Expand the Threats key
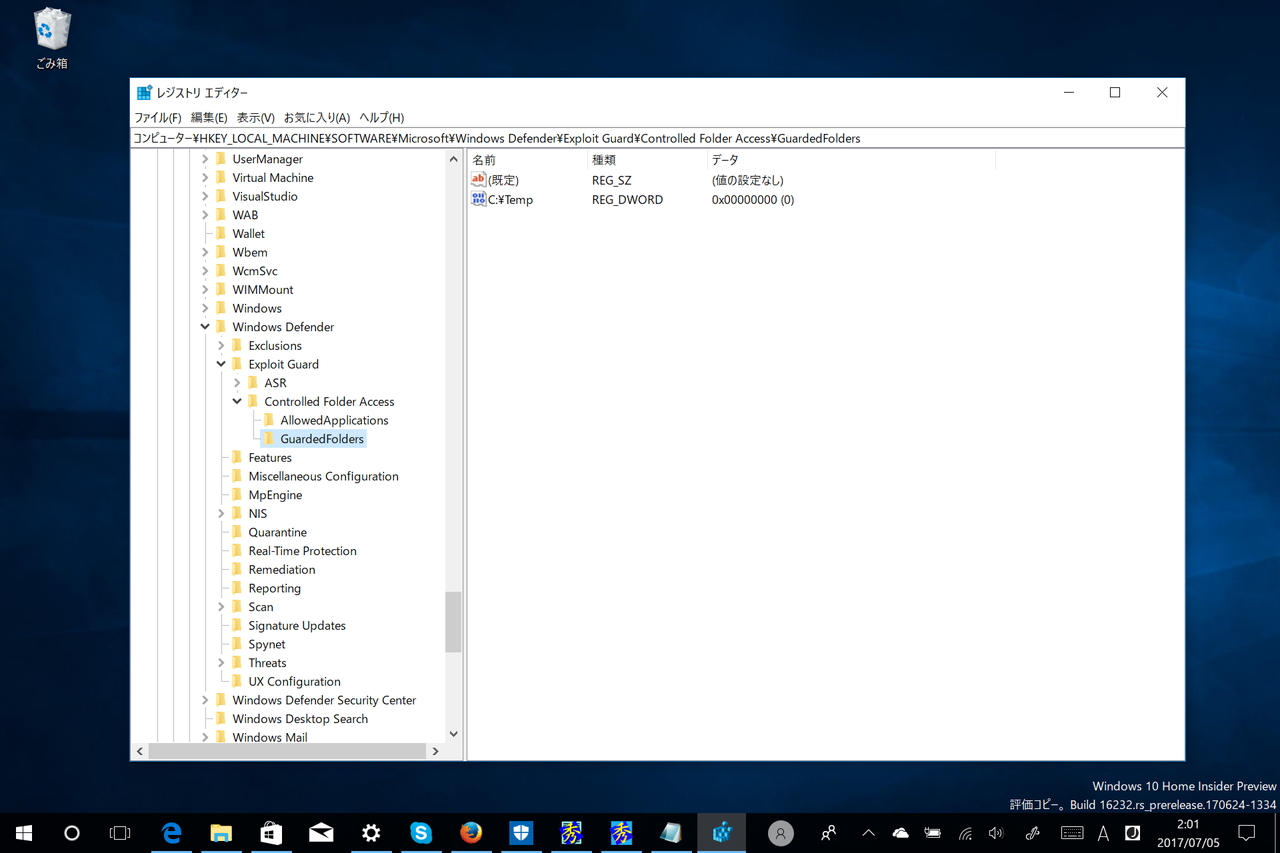The width and height of the screenshot is (1280, 853). point(221,663)
